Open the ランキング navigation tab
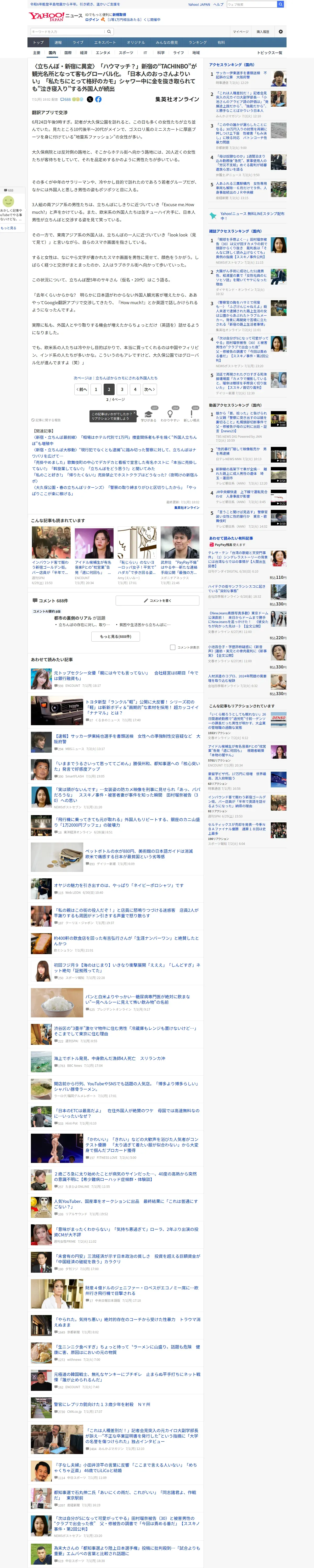This screenshot has height=1568, width=314. tap(198, 43)
